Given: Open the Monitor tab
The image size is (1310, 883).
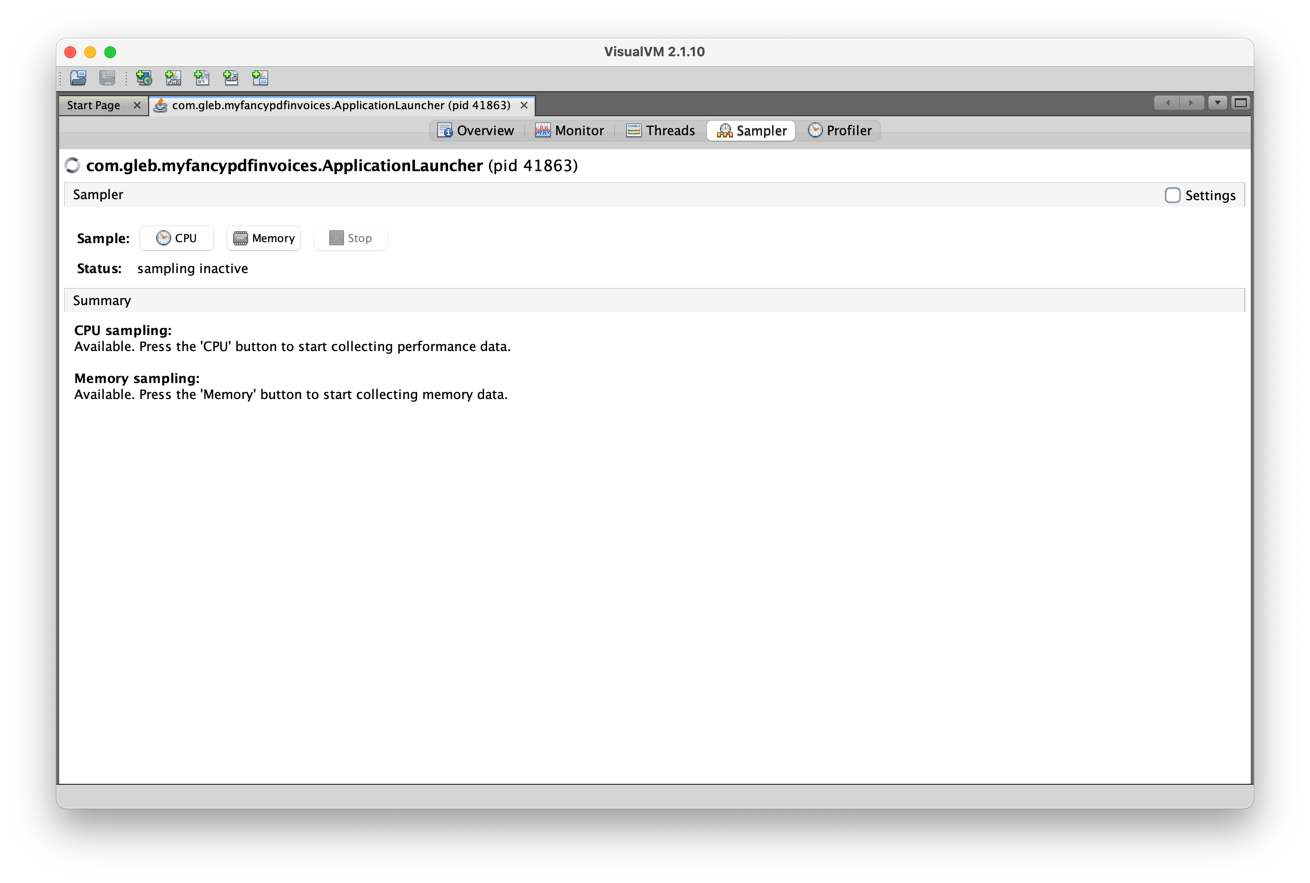Looking at the screenshot, I should (569, 131).
